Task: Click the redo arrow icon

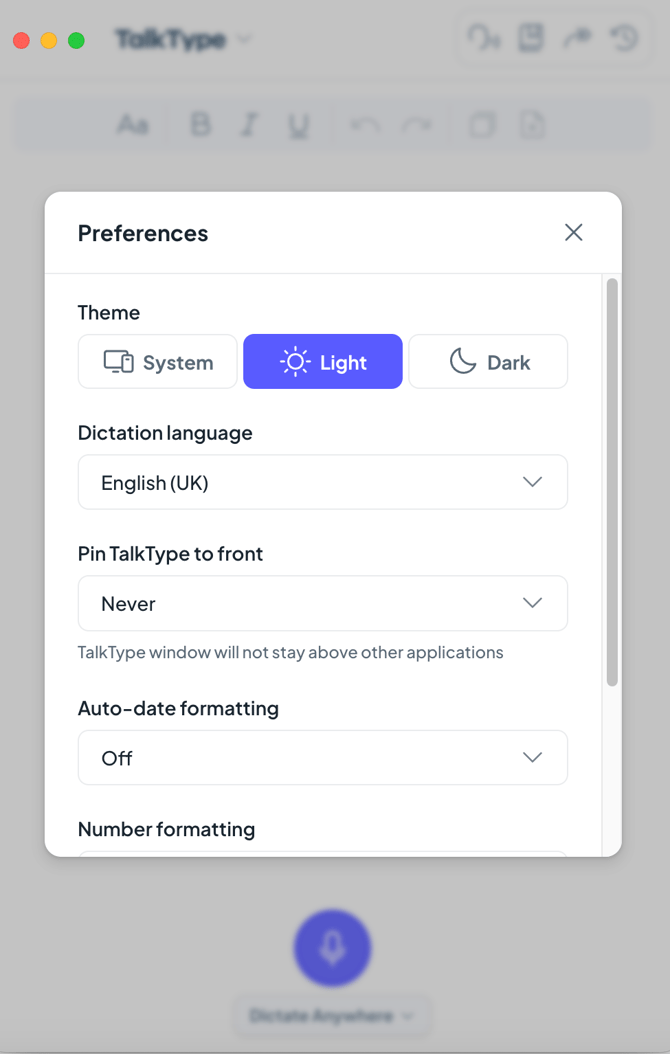Action: [418, 123]
